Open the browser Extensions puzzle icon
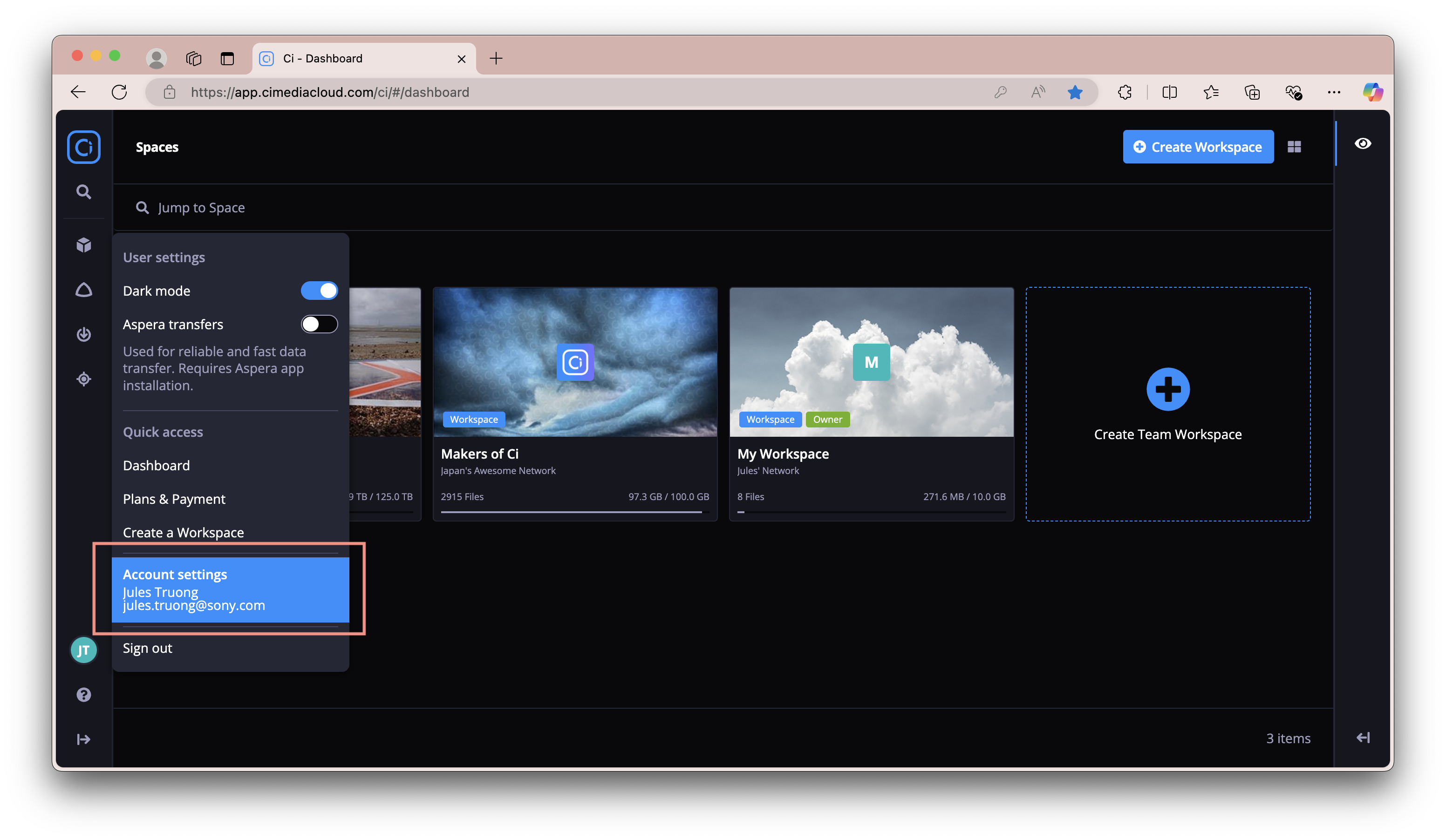Image resolution: width=1446 pixels, height=840 pixels. [x=1125, y=92]
